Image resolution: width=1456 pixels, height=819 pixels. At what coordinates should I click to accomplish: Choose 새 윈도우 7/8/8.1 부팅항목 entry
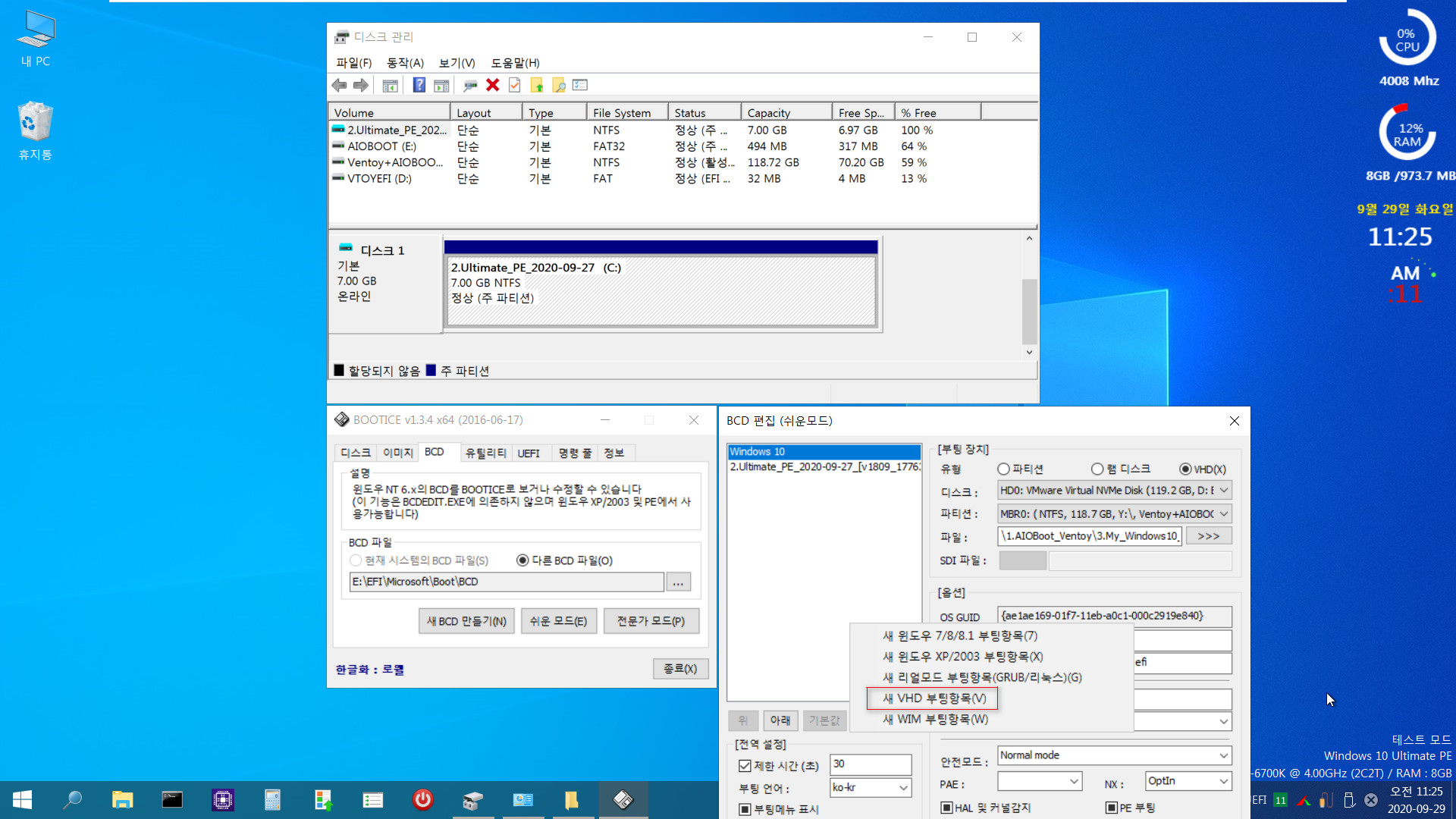click(959, 635)
